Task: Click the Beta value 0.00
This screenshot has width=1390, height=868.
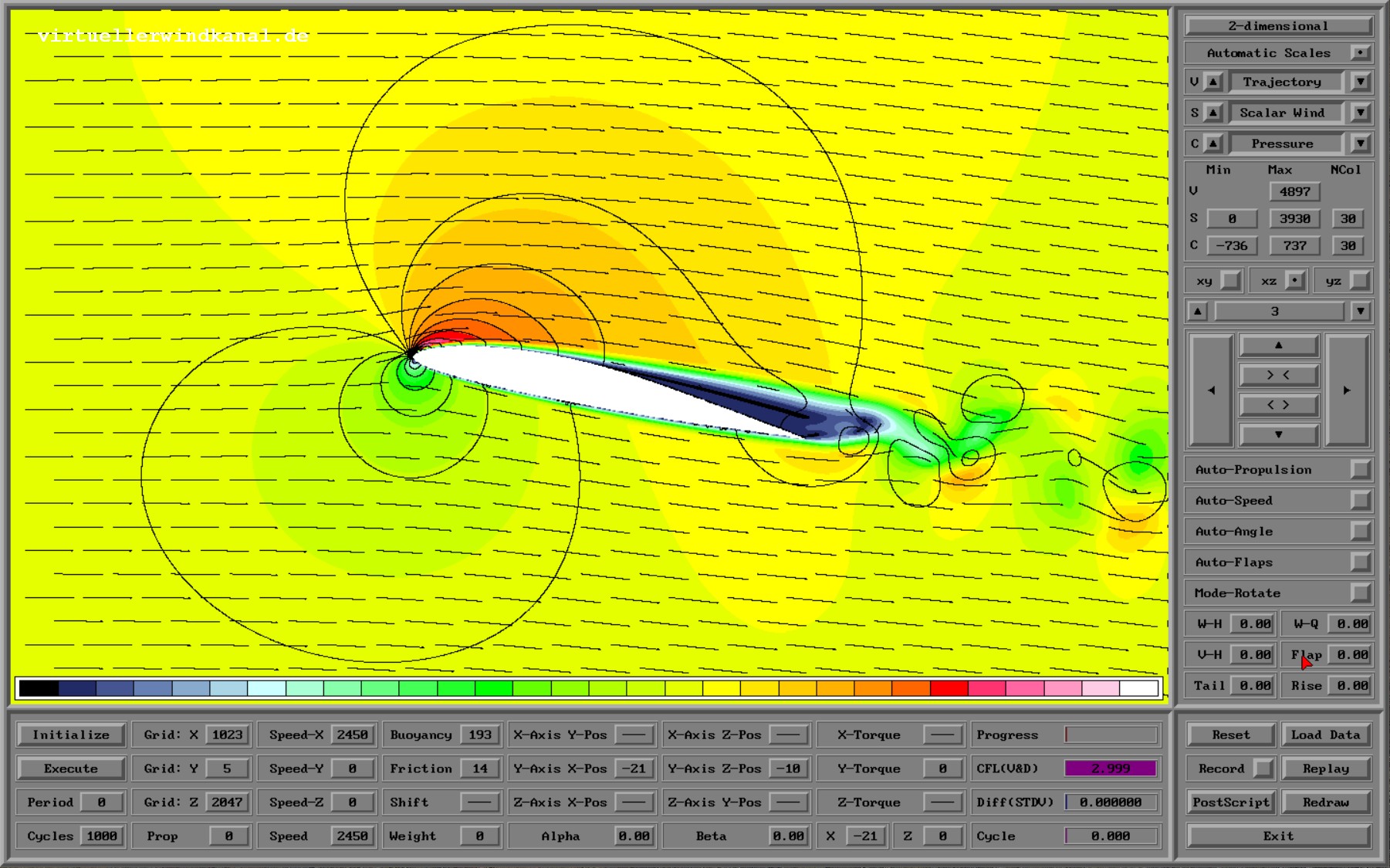Action: click(788, 836)
